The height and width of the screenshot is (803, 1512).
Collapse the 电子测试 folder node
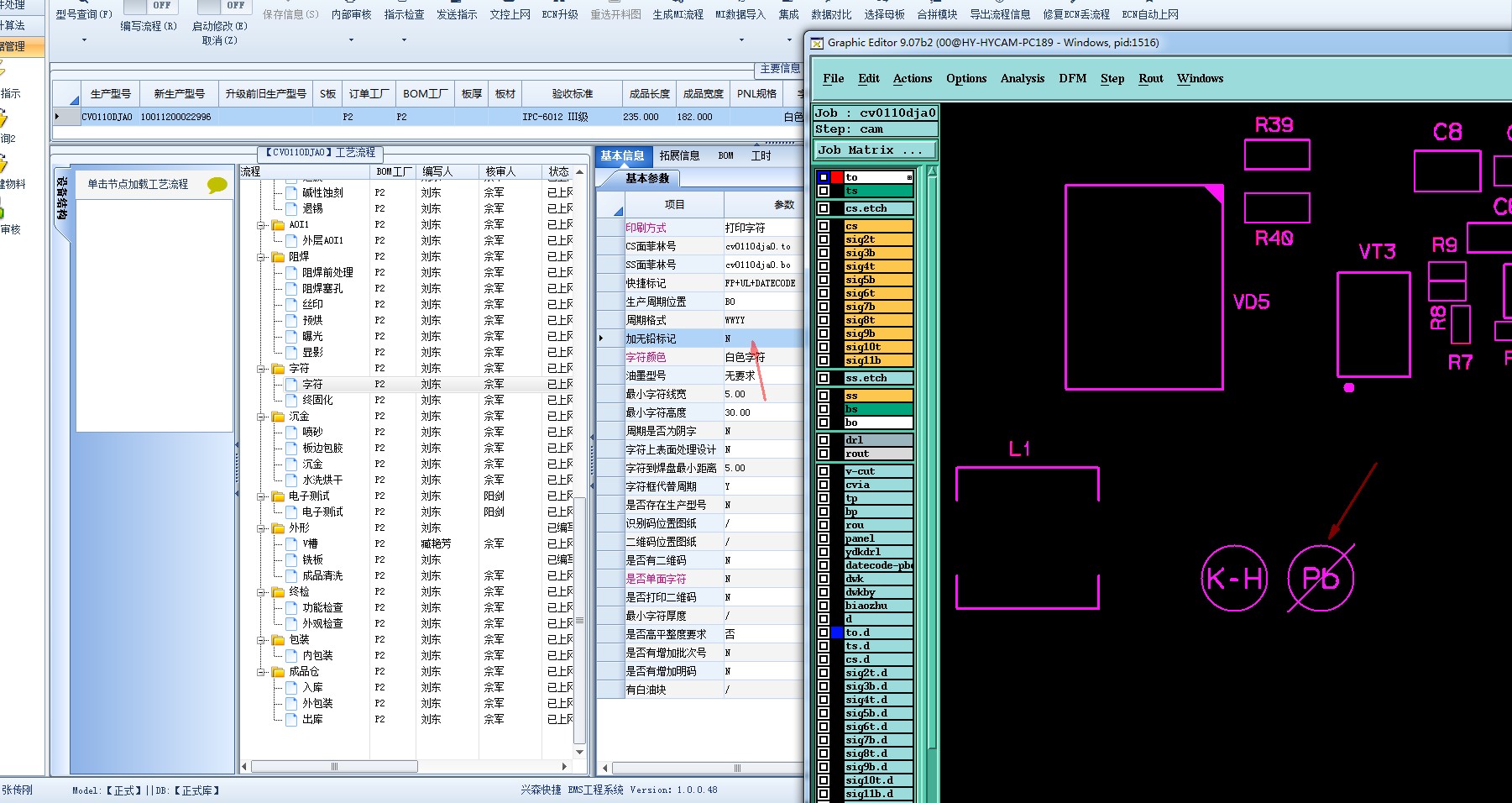pos(261,496)
